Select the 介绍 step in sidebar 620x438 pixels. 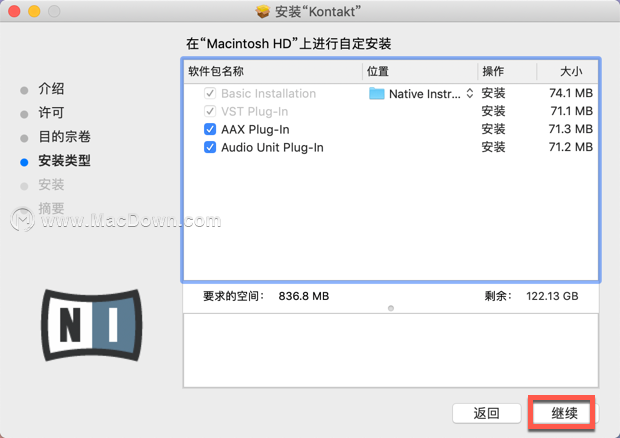click(51, 89)
